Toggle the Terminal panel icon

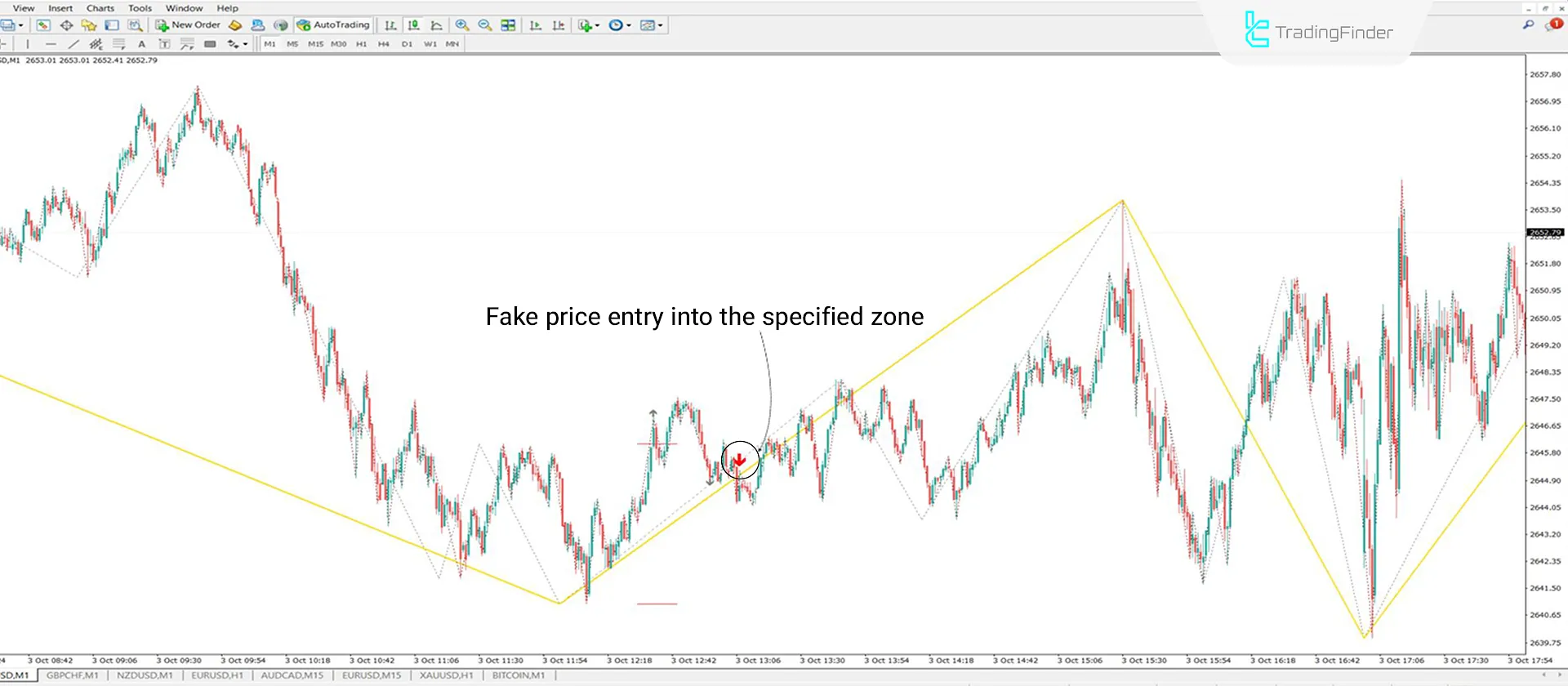click(x=112, y=25)
